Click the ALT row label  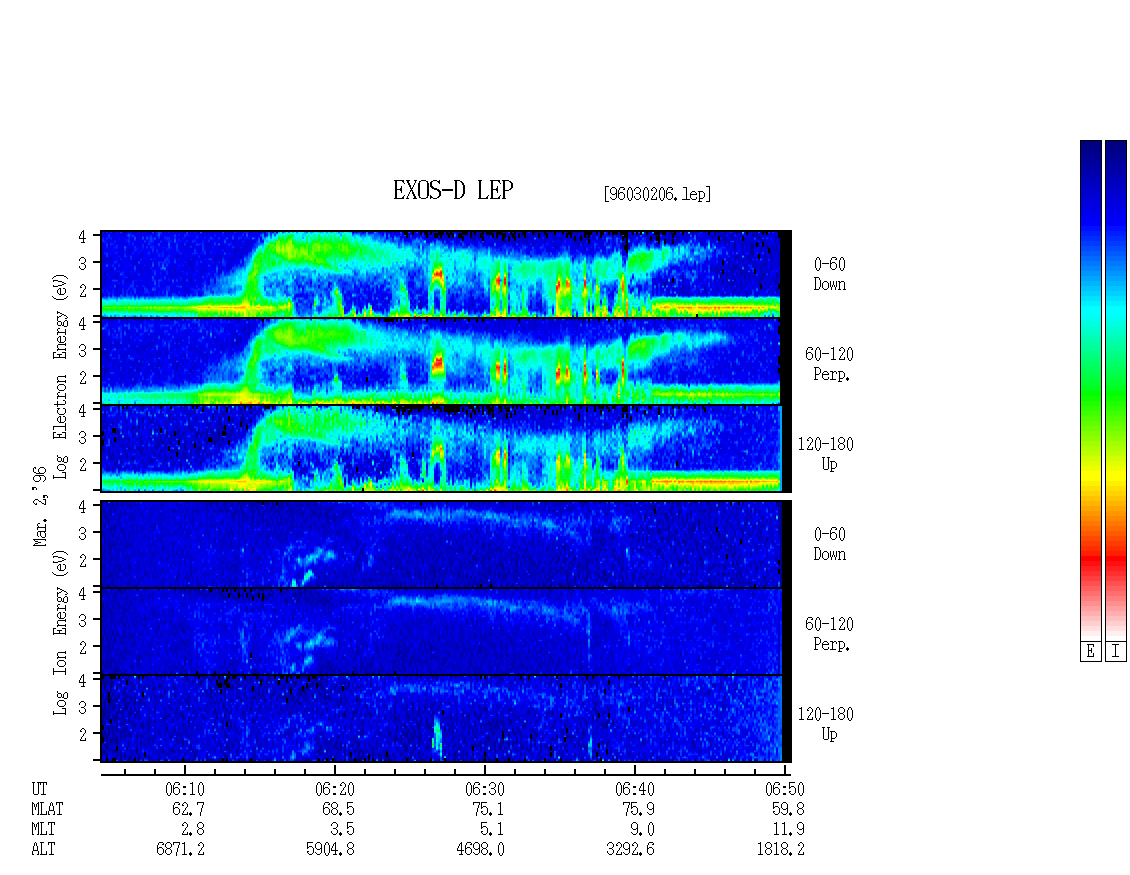43,849
